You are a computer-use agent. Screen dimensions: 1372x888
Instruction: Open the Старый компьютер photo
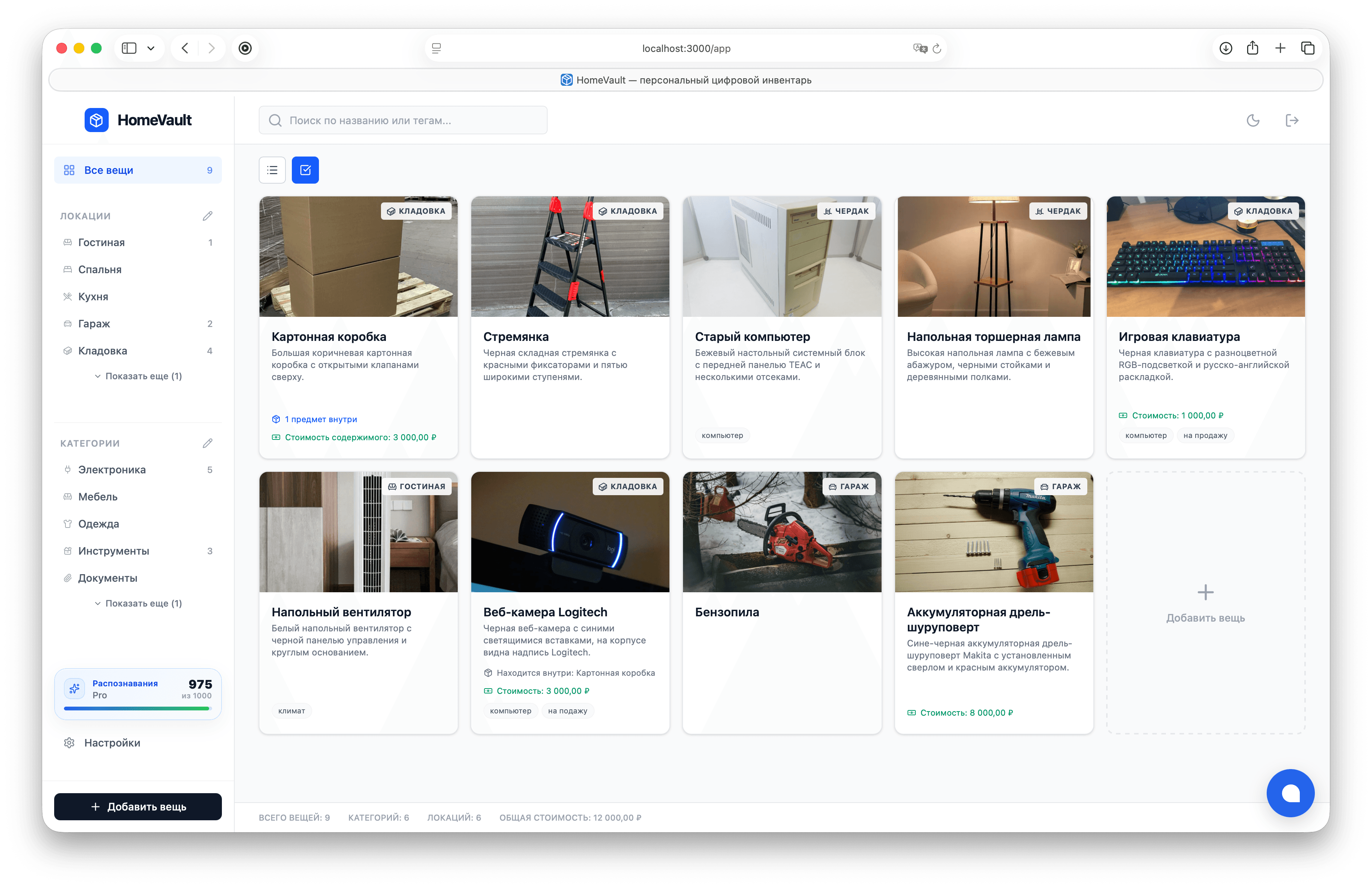point(782,257)
